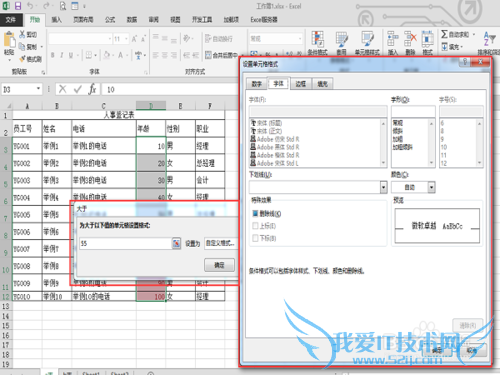Open the Formulas ribbon tab (公式)
This screenshot has height=375, width=500.
coord(110,20)
